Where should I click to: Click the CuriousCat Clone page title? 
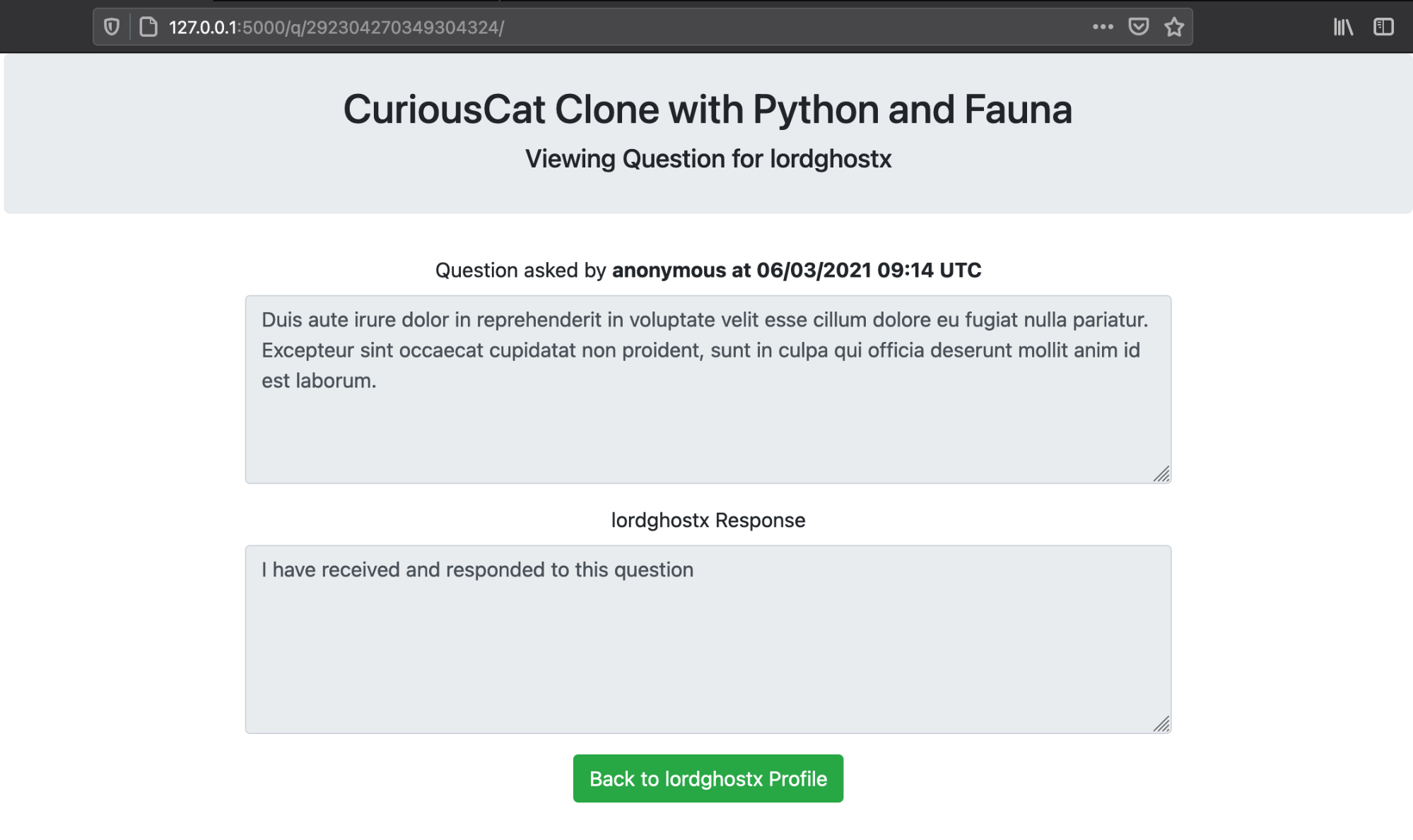pyautogui.click(x=708, y=109)
